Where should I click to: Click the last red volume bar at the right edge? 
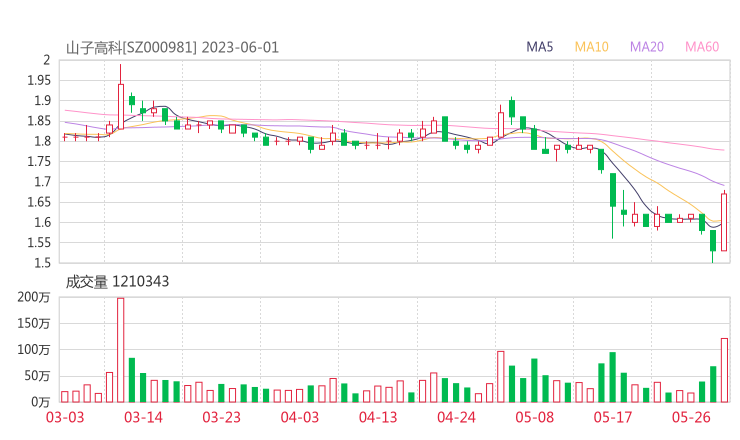coord(724,370)
